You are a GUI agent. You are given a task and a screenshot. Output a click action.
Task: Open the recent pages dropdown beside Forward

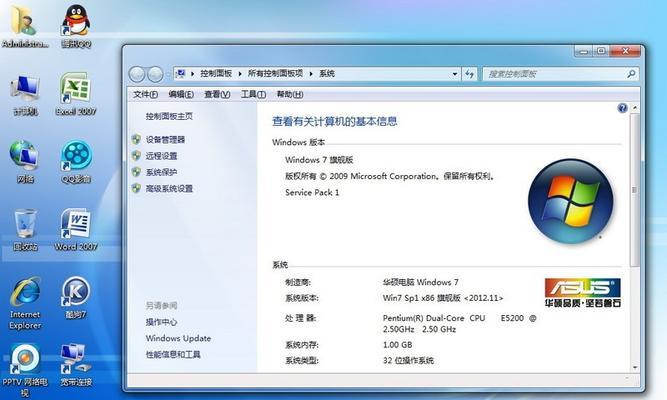[168, 75]
